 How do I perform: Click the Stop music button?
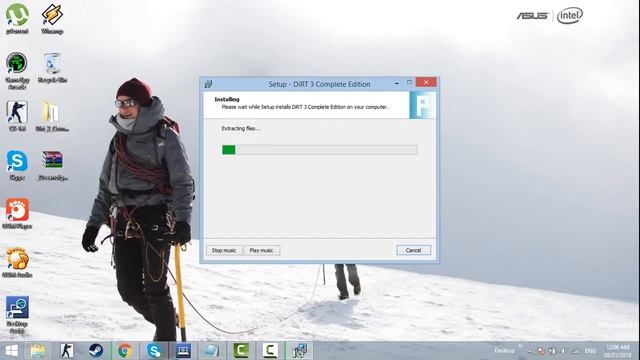click(224, 250)
